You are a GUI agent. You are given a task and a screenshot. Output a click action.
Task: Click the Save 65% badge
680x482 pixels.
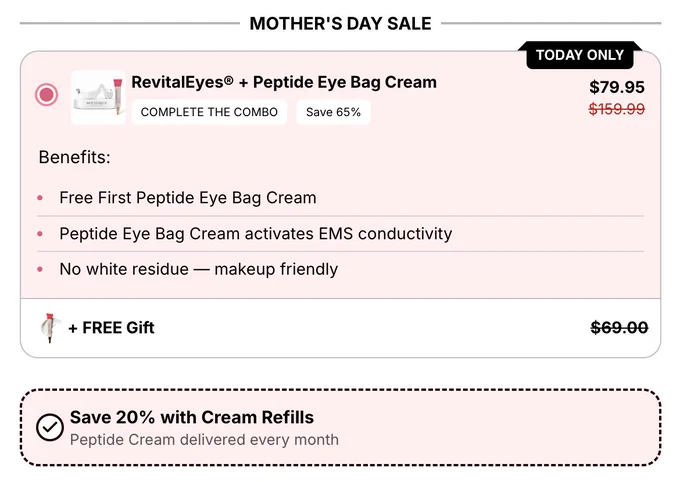(x=333, y=112)
